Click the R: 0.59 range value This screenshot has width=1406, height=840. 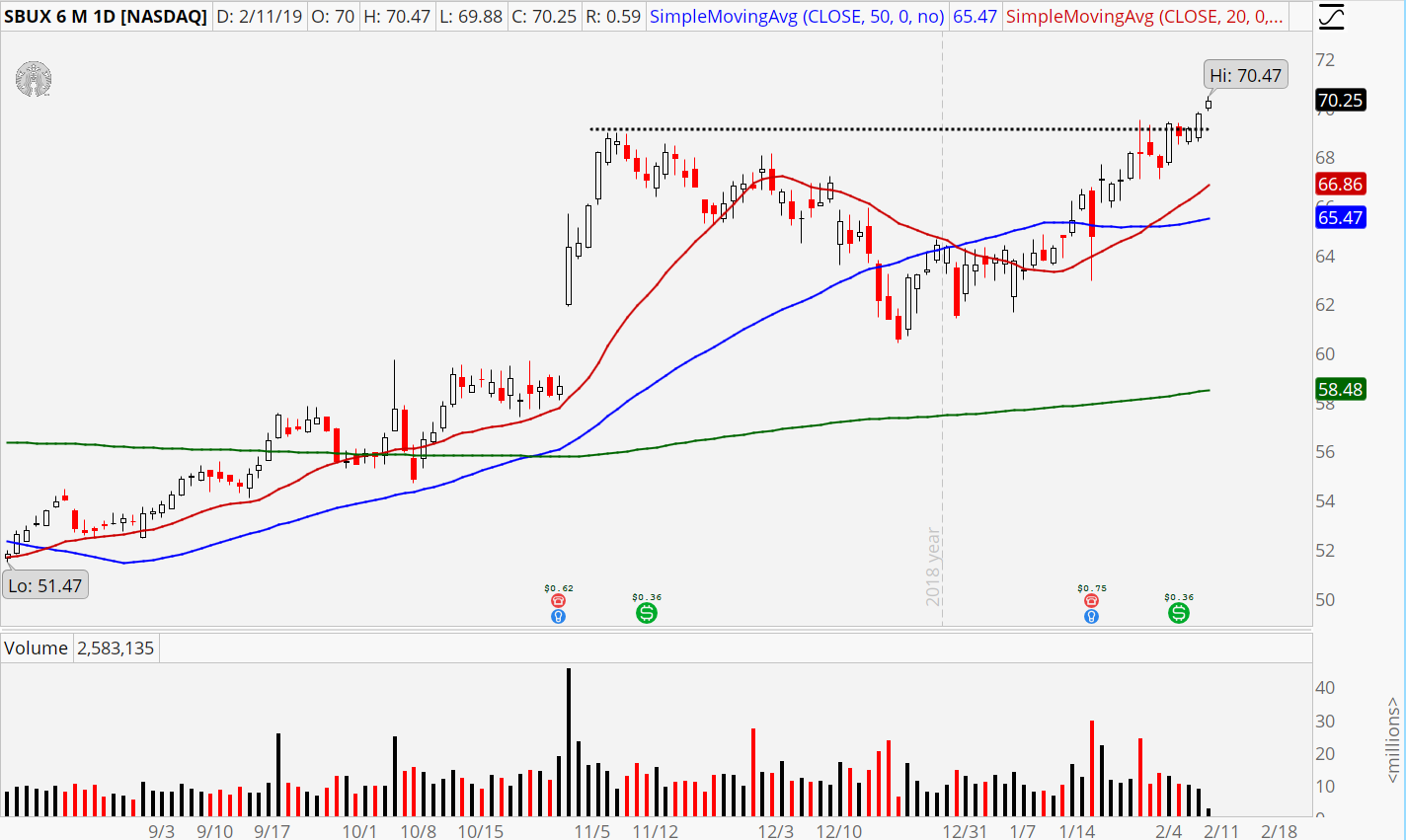(x=612, y=17)
